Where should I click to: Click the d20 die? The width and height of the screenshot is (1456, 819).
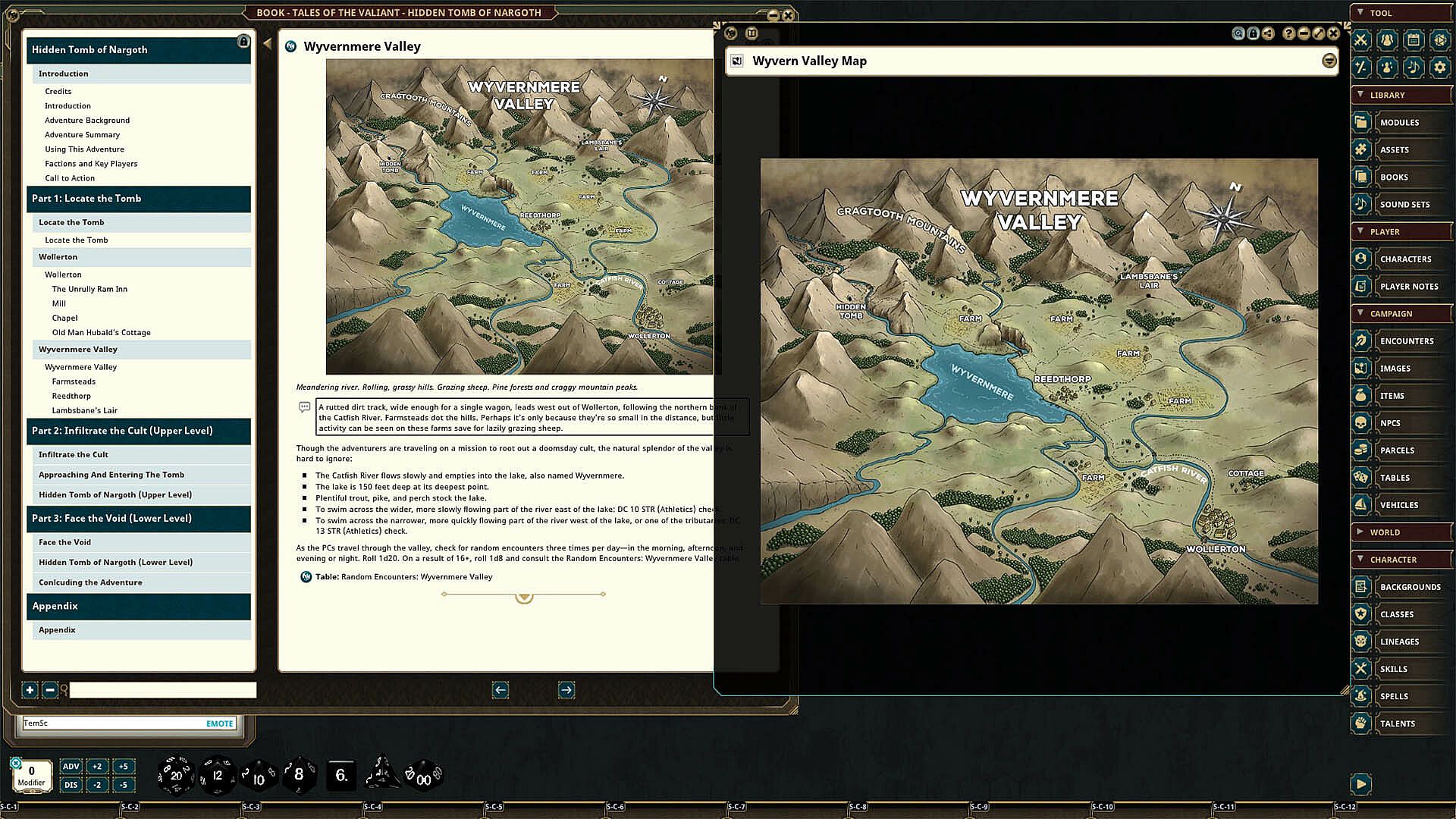pos(175,775)
